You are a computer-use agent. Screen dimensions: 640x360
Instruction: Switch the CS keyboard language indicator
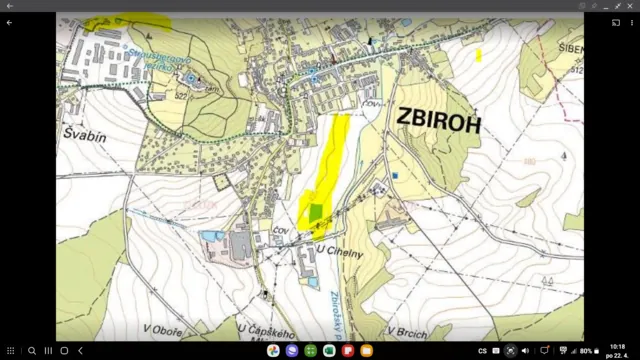coord(482,351)
